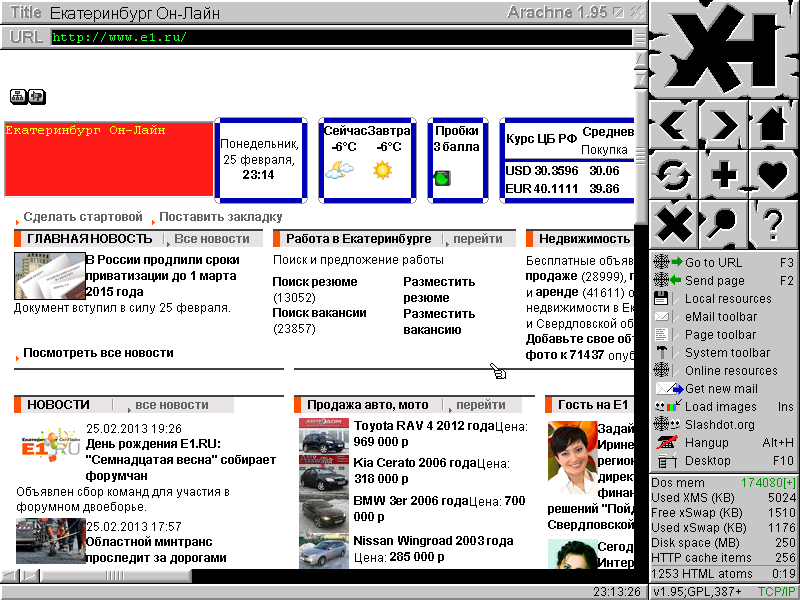This screenshot has height=600, width=800.
Task: Click the envelope icon beside Get new mail
Action: pyautogui.click(x=668, y=389)
